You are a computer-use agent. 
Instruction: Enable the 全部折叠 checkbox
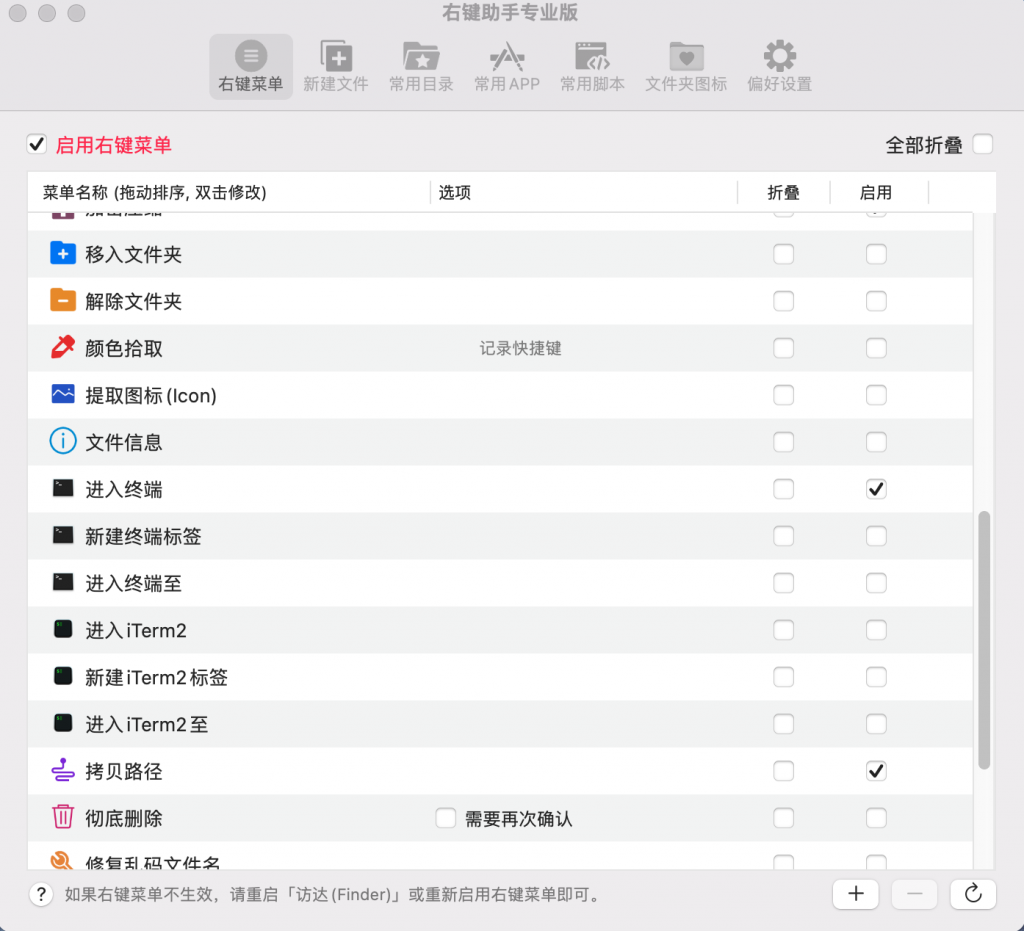click(982, 144)
